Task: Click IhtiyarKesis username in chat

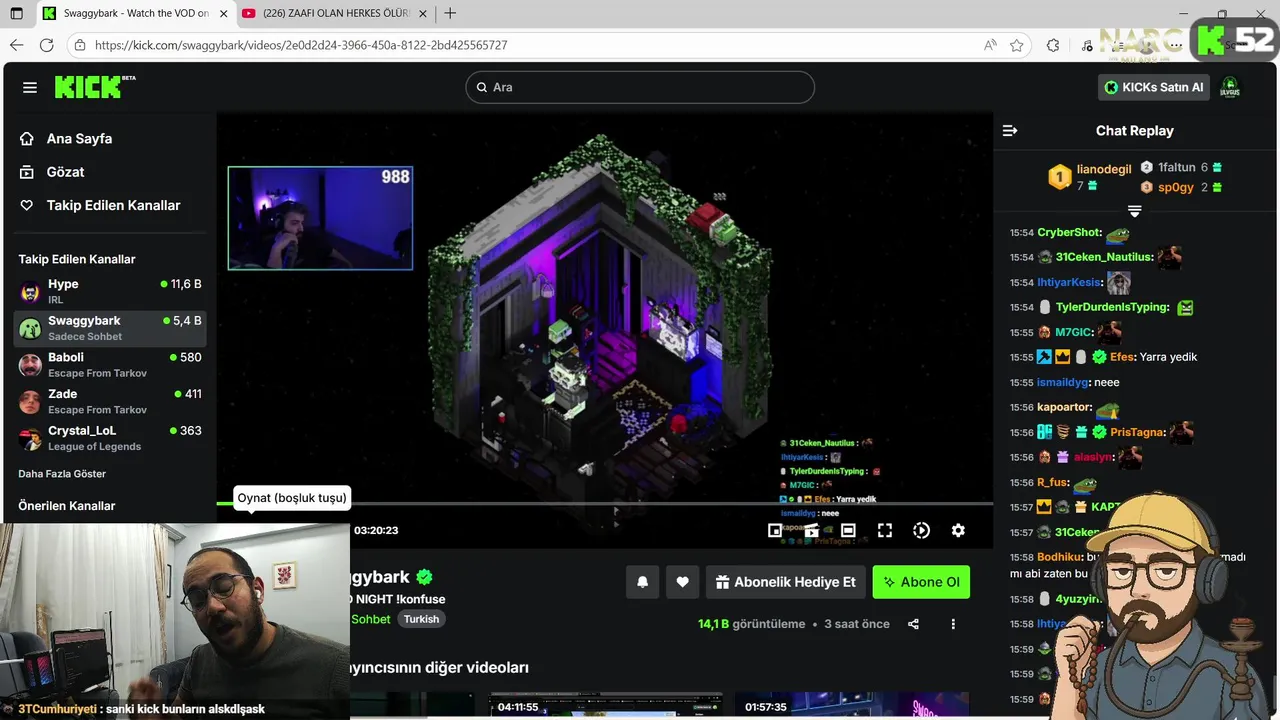Action: pyautogui.click(x=1070, y=282)
